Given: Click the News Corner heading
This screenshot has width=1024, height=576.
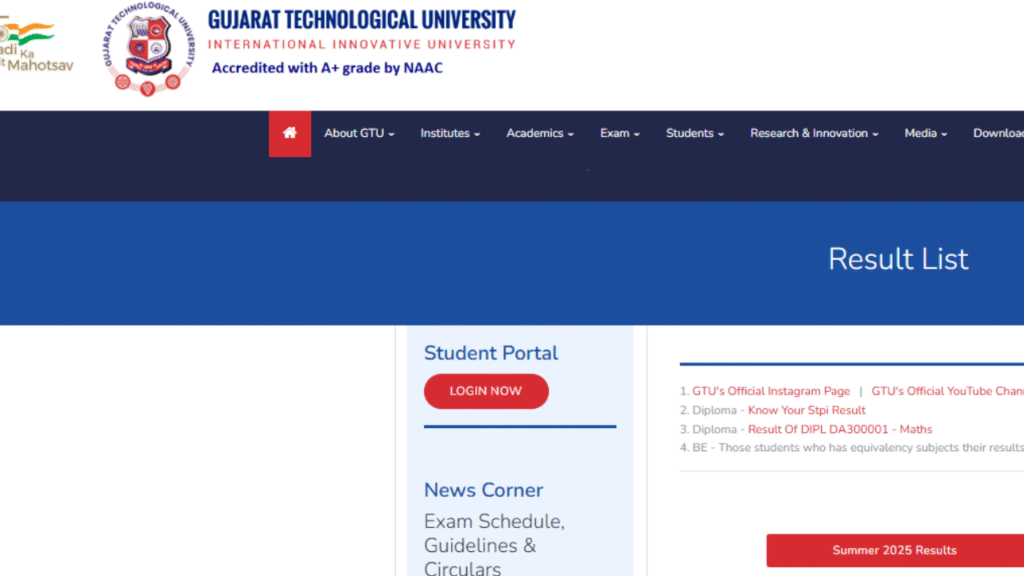Looking at the screenshot, I should 483,490.
